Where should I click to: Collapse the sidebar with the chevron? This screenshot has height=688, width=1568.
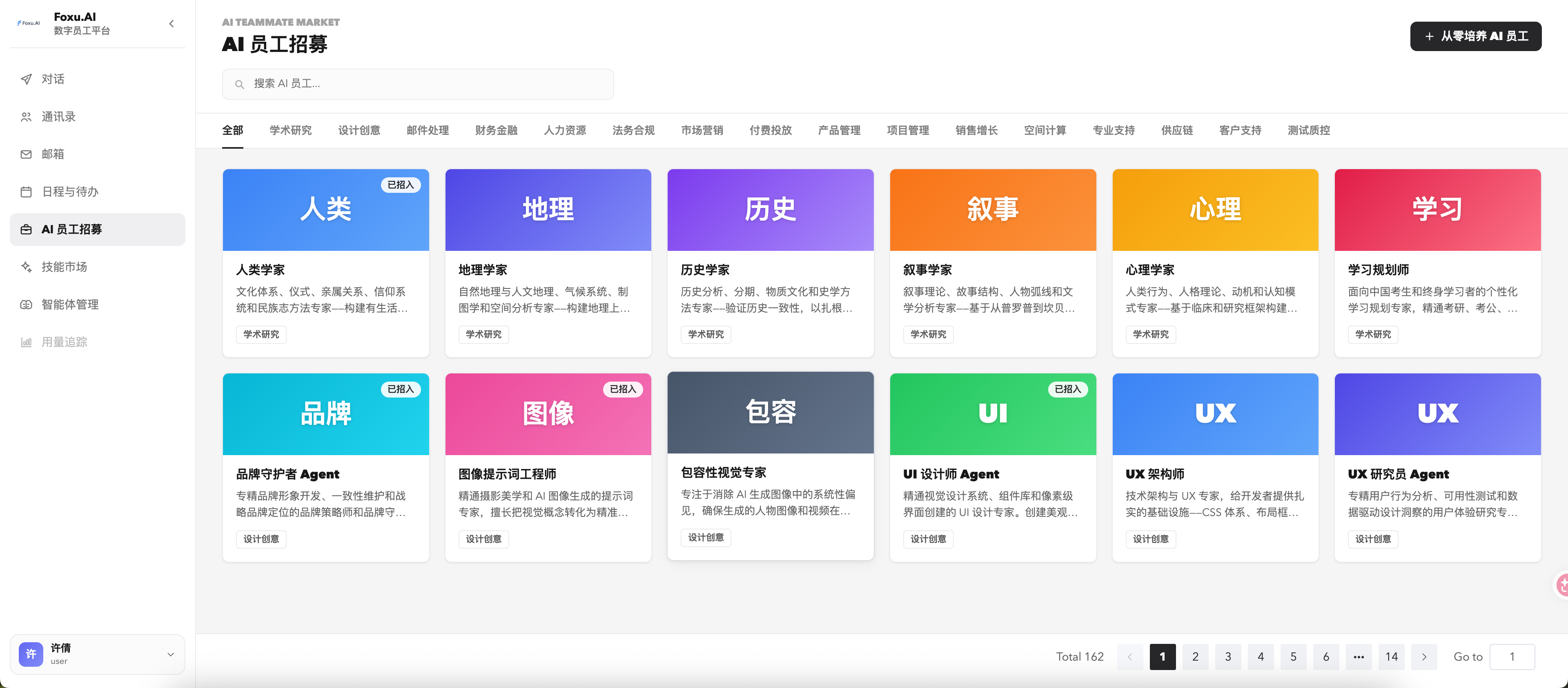click(x=171, y=24)
